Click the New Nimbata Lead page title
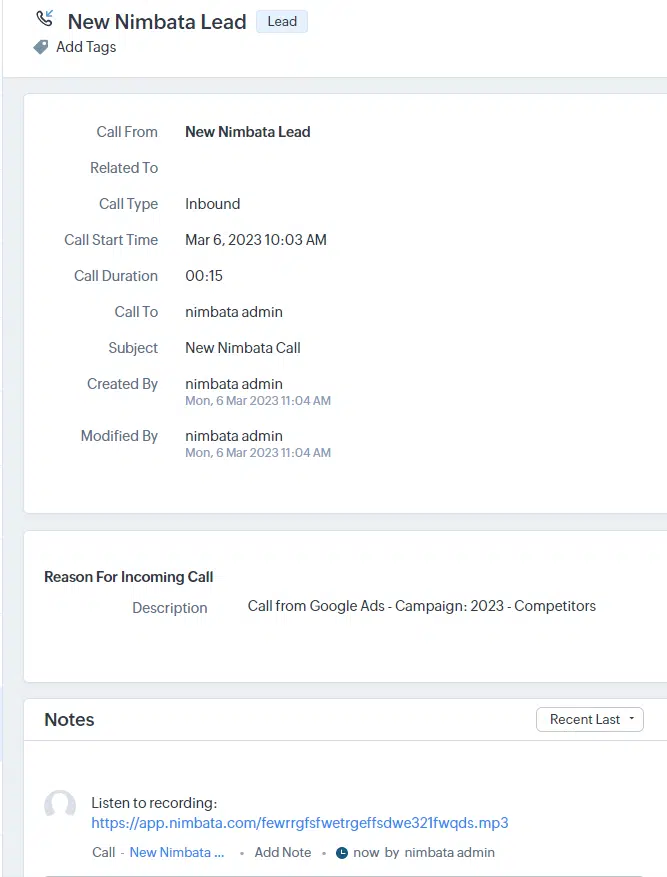 [x=157, y=22]
